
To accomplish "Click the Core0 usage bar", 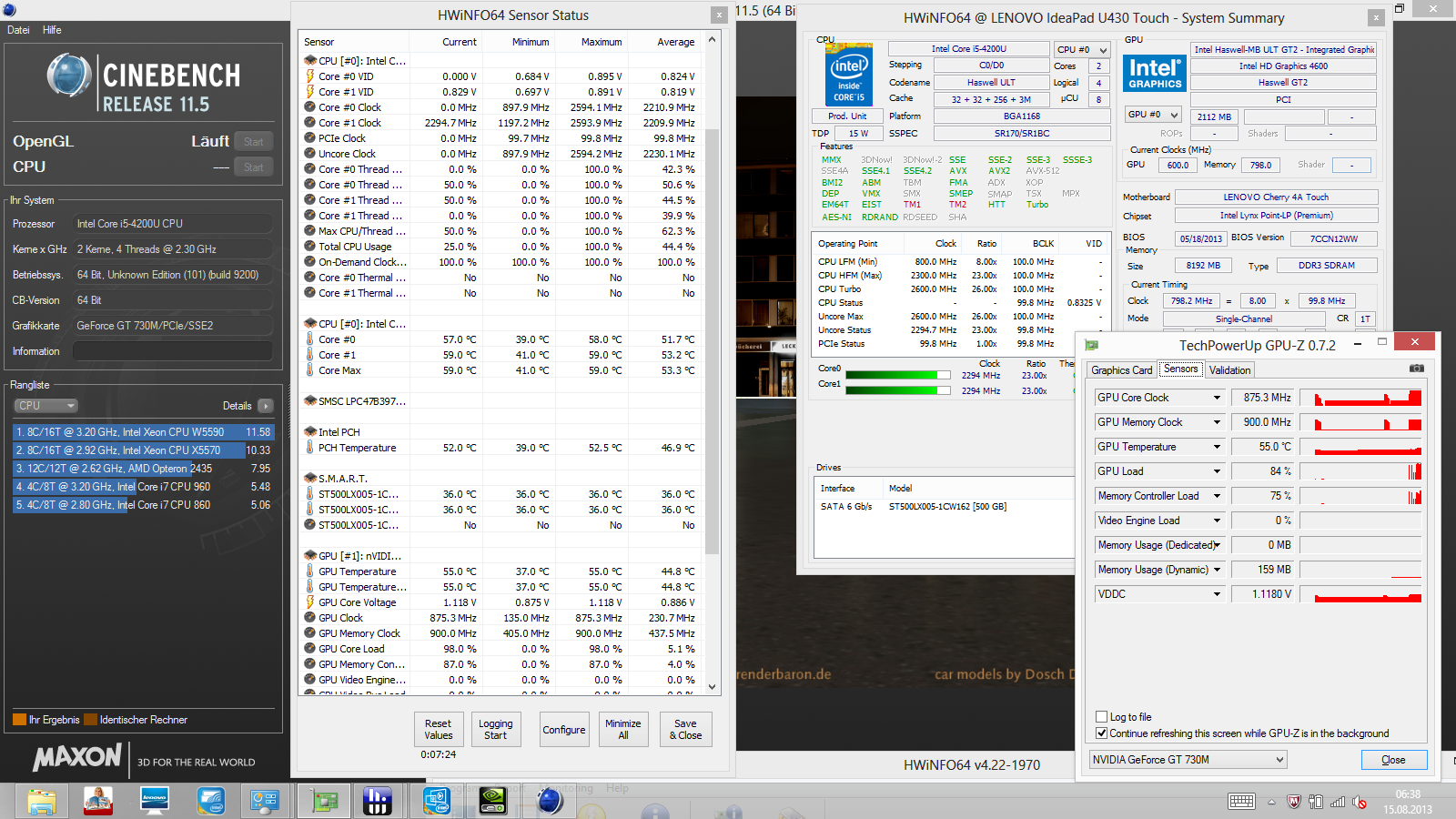I will 898,375.
